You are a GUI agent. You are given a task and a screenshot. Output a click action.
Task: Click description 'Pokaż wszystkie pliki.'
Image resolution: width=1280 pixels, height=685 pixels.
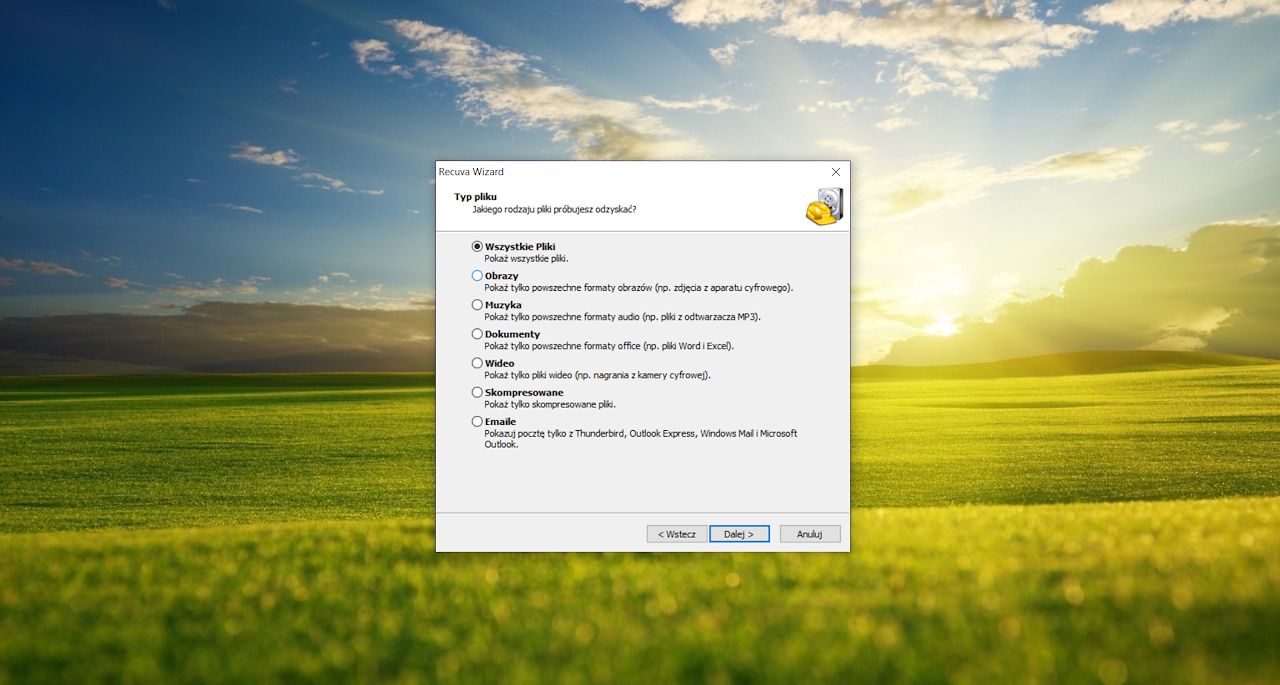pos(527,259)
